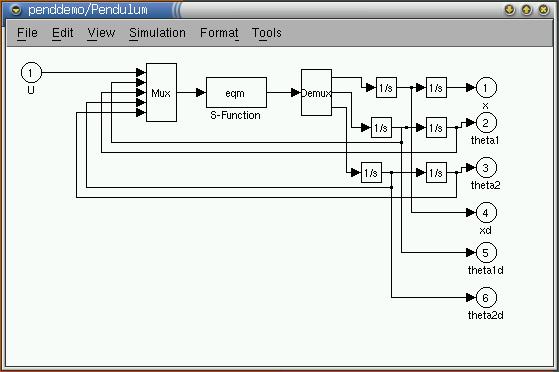Select first integrator on Demux top output
Screen dimensions: 559x372
tap(386, 87)
